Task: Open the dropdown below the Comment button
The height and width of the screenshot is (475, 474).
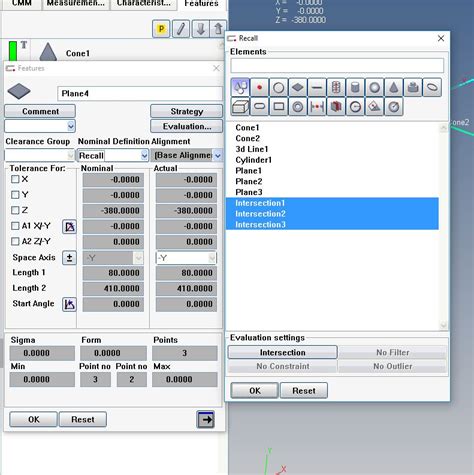Action: (x=71, y=126)
